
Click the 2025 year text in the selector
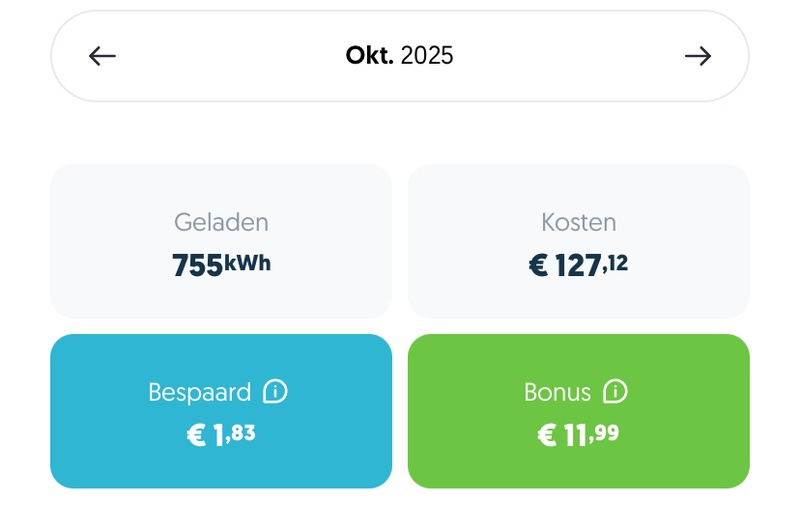pyautogui.click(x=427, y=56)
